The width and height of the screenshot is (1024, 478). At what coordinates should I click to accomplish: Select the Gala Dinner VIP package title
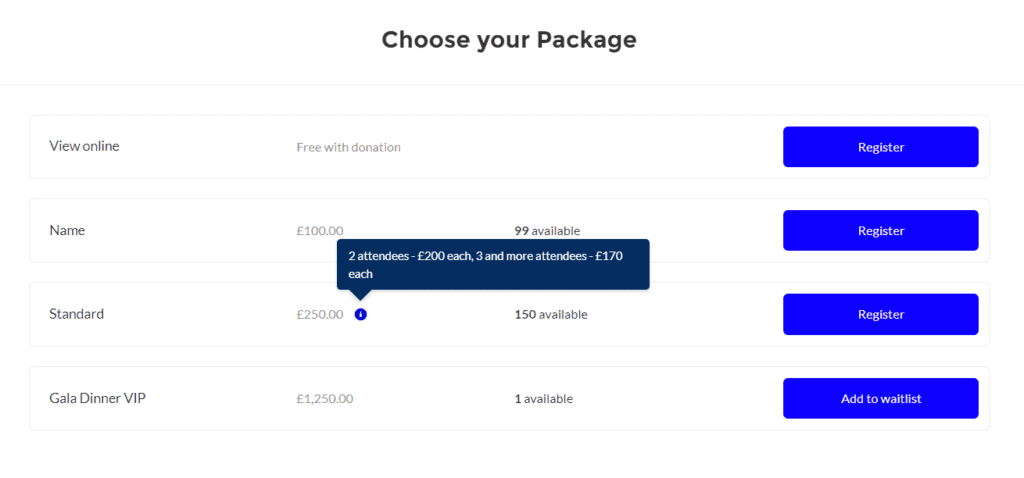97,398
